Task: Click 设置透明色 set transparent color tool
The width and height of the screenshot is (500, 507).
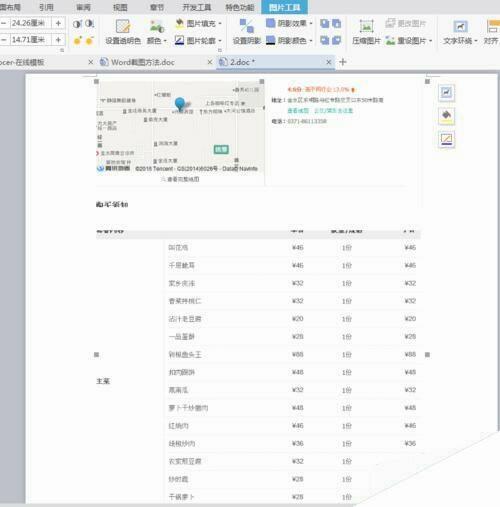Action: [x=123, y=32]
